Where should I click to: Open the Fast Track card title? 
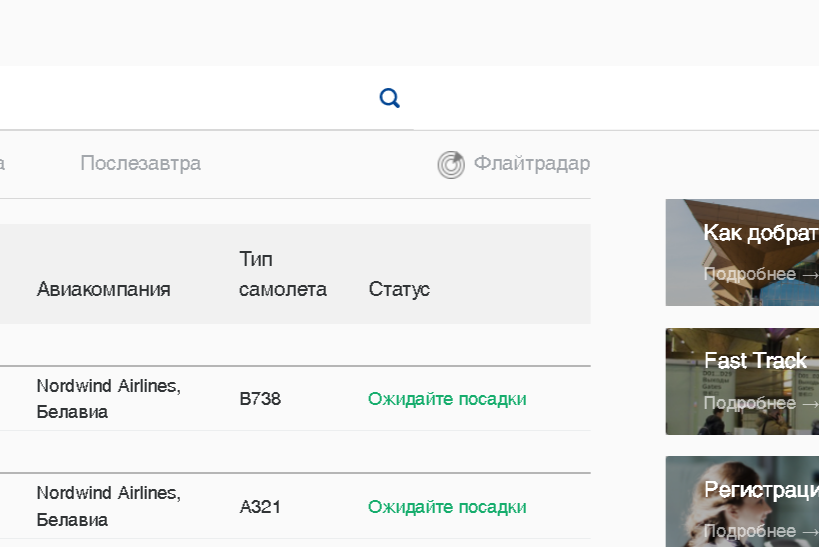tap(755, 361)
